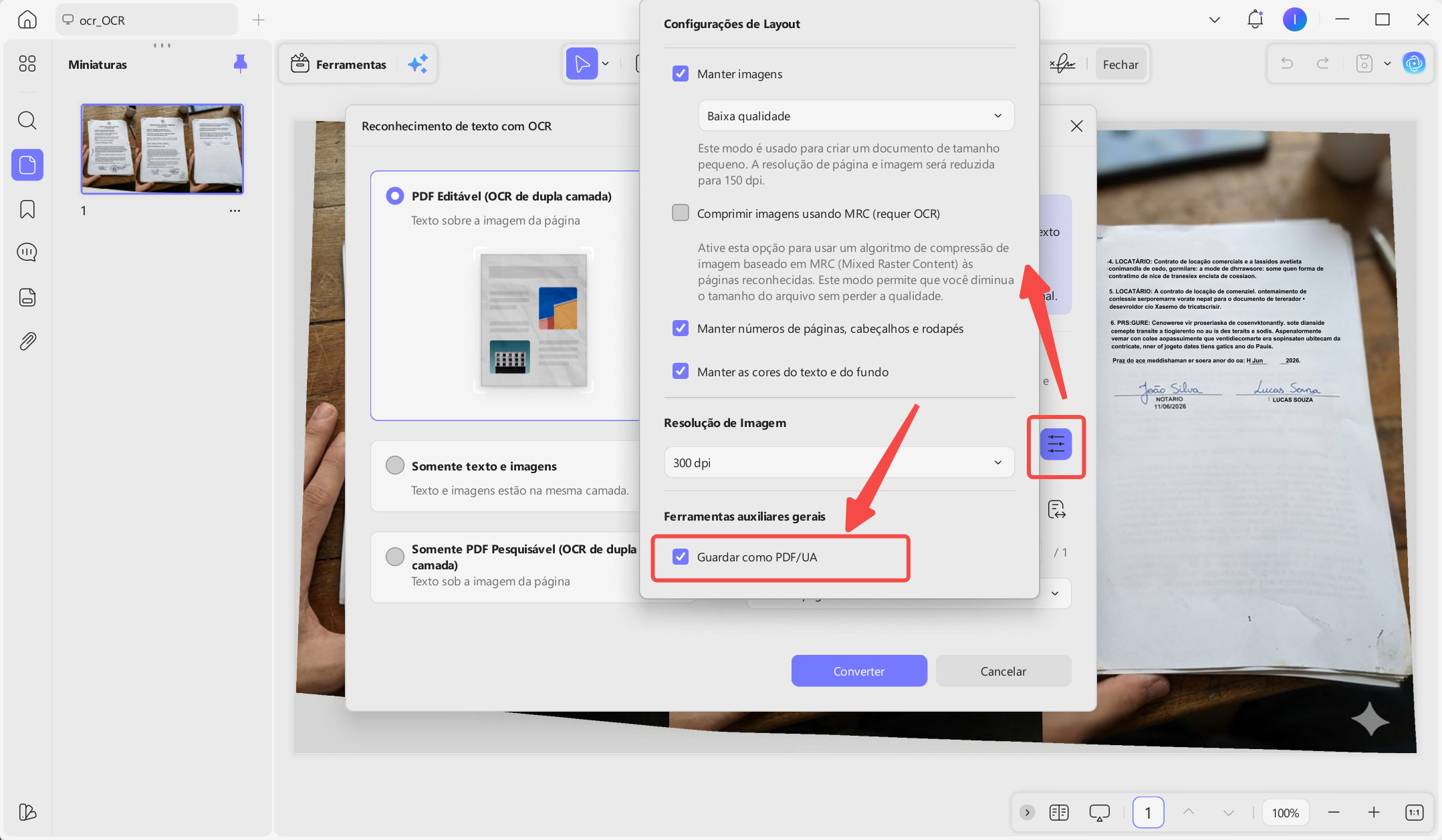Open the page range dropdown in OCR dialog
Image resolution: width=1442 pixels, height=840 pixels.
(x=1054, y=593)
